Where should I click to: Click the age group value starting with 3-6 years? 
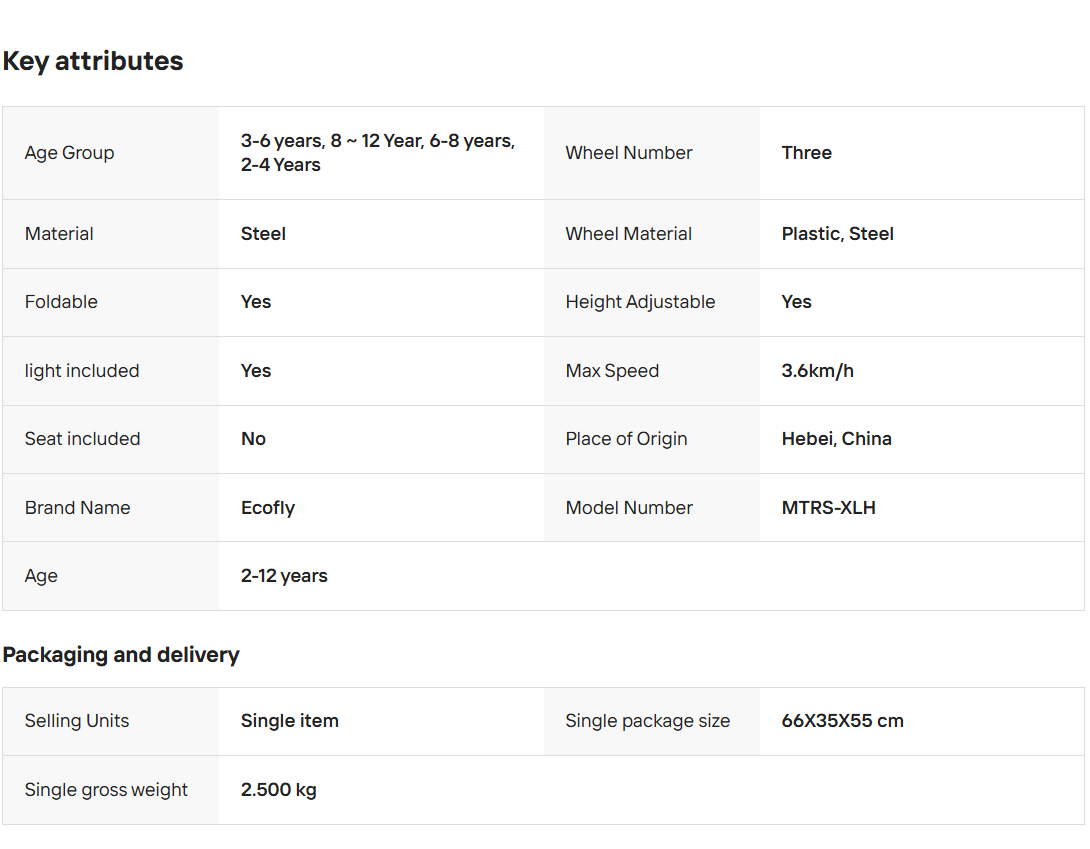pos(377,153)
